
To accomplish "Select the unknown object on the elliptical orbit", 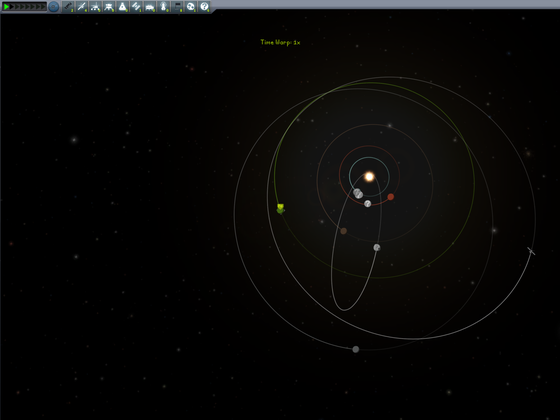I will coord(377,247).
